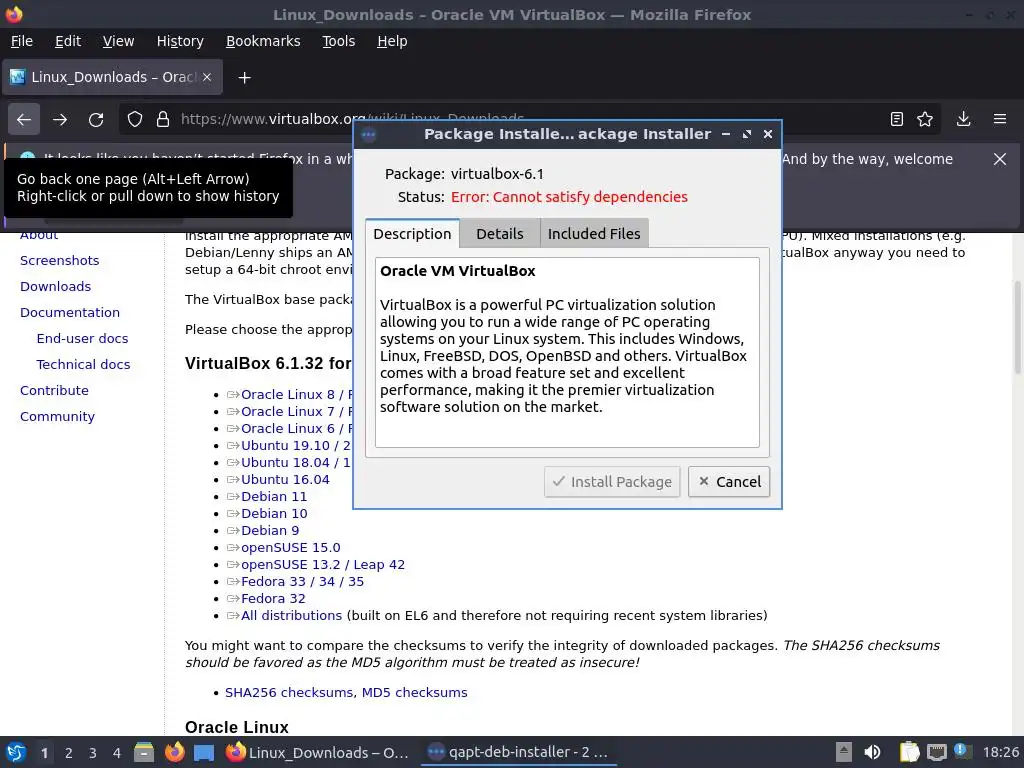Open End-user docs link
Image resolution: width=1024 pixels, height=768 pixels.
click(82, 338)
